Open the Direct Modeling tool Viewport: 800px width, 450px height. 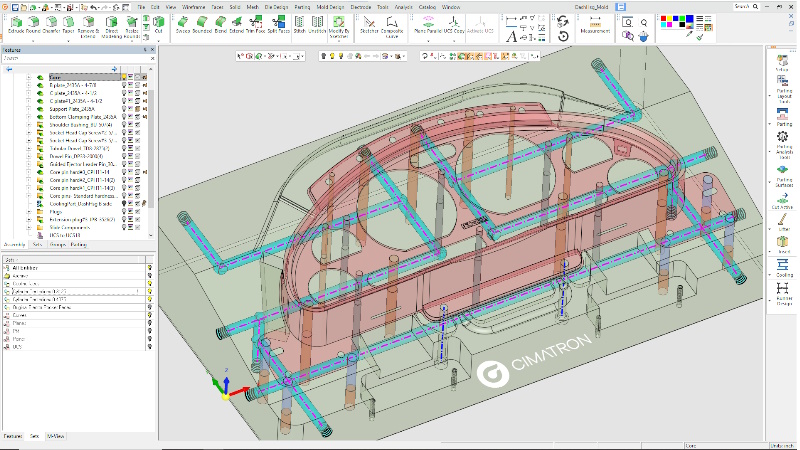112,27
